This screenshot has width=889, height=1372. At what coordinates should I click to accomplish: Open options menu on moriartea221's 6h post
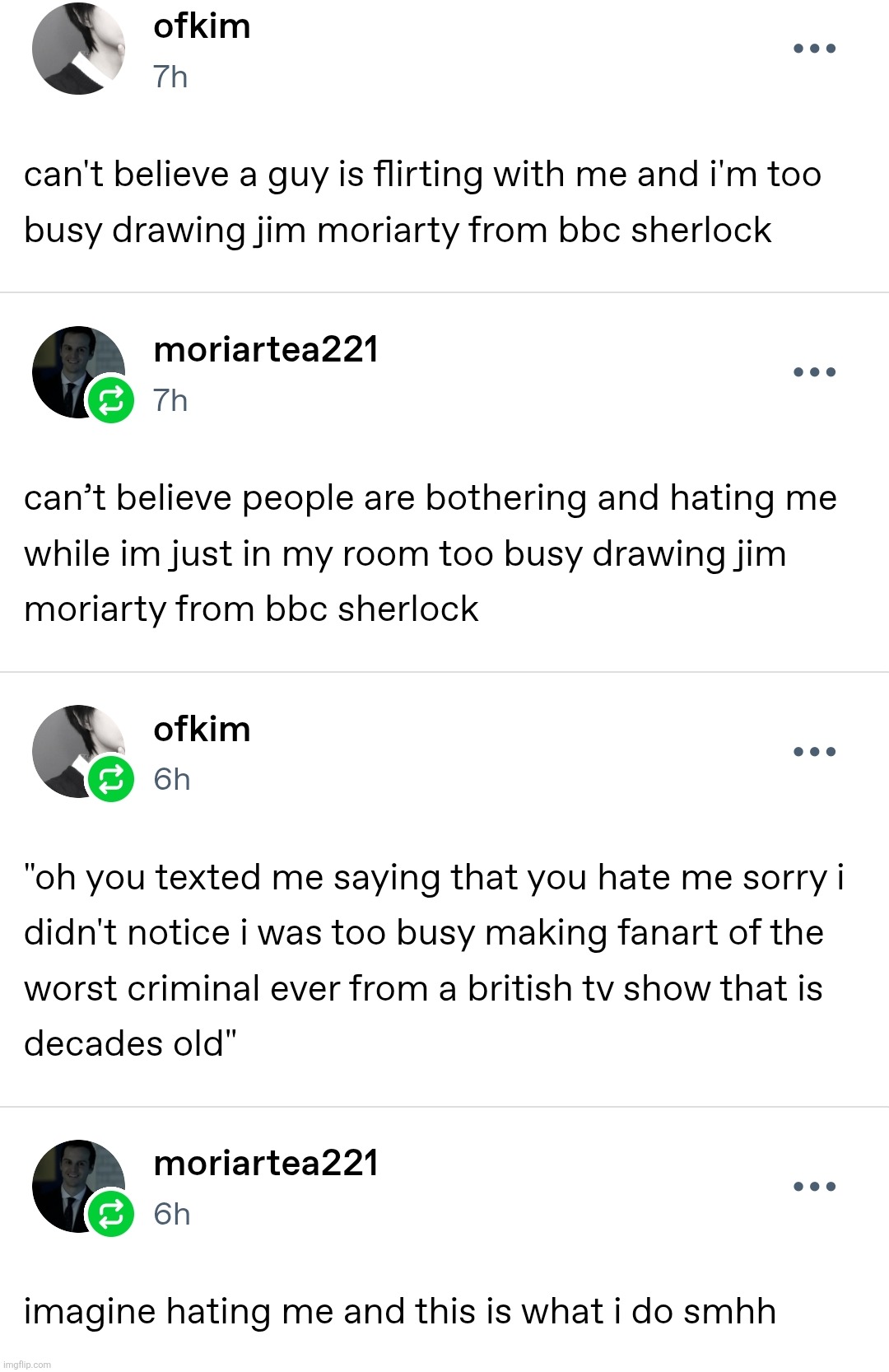click(x=814, y=1187)
